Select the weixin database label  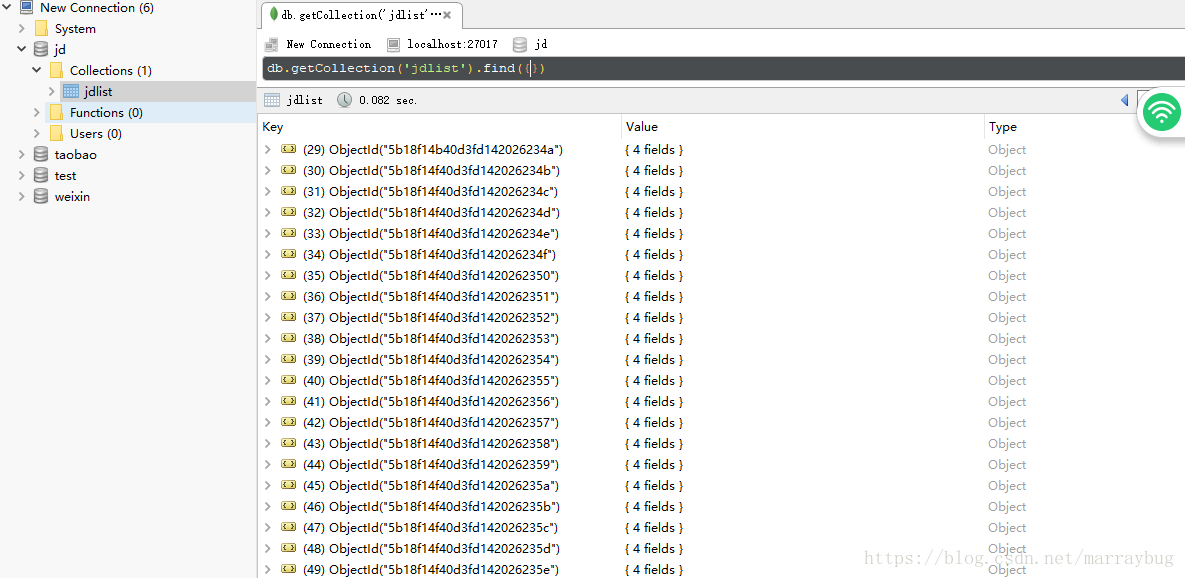[73, 196]
